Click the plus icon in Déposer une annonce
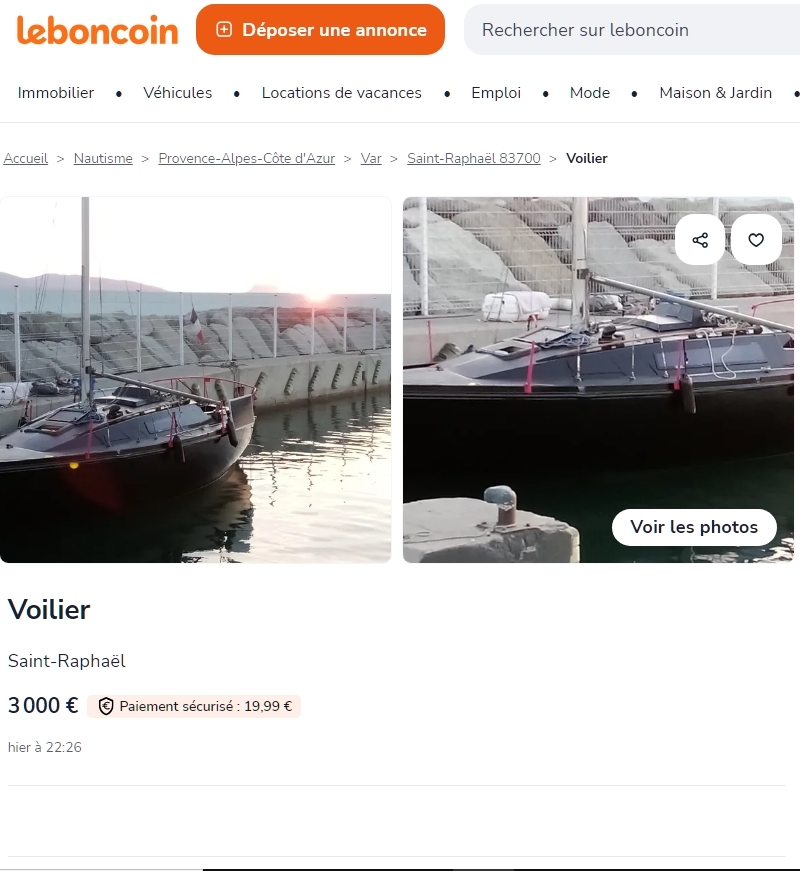 coord(224,30)
